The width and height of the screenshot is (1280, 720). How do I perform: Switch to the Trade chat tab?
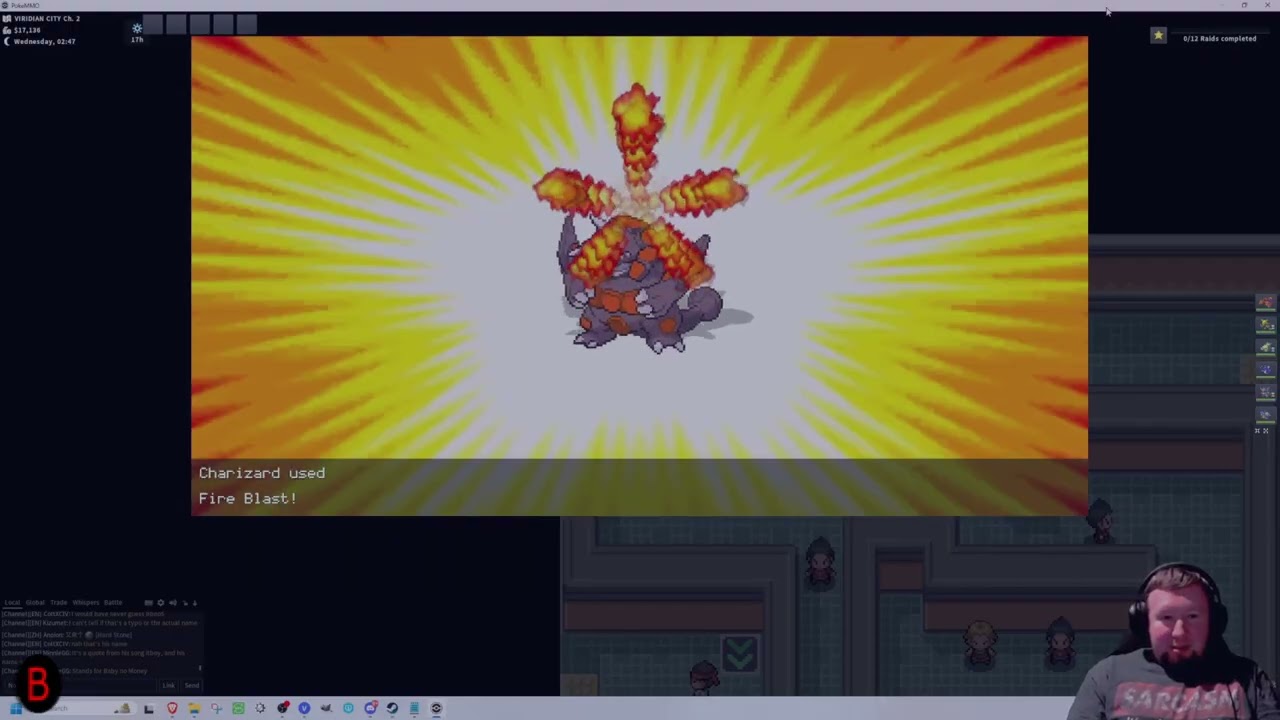tap(59, 602)
